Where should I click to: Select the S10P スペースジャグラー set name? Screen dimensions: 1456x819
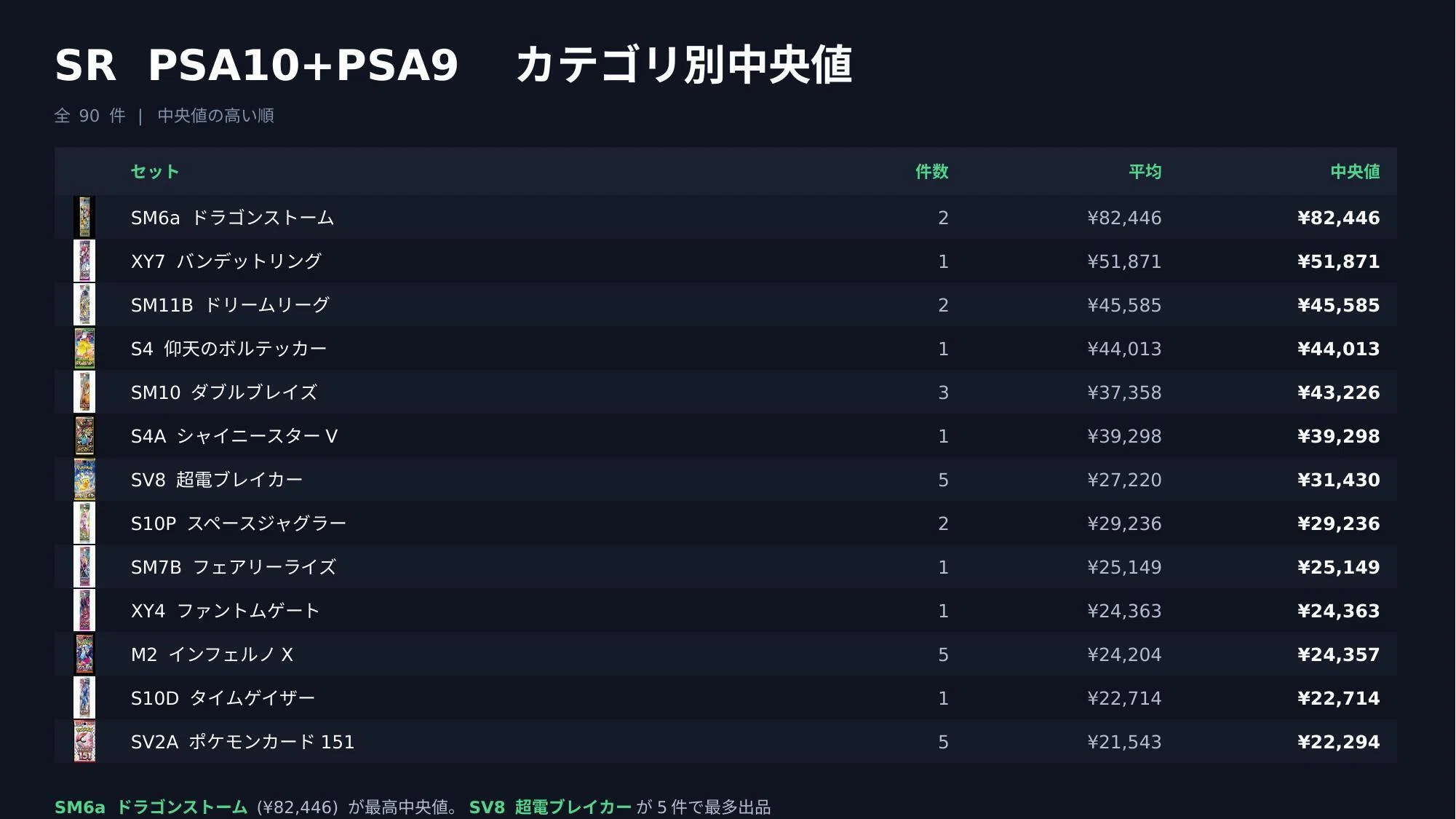point(239,523)
